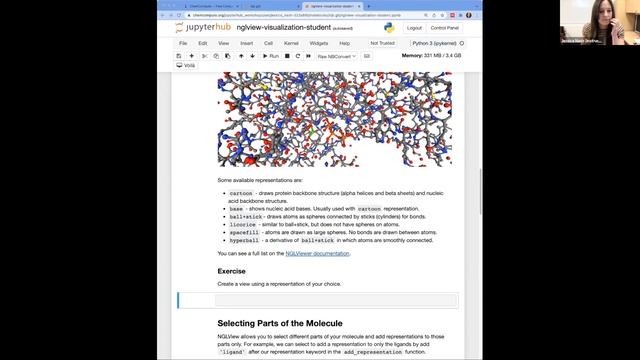Paste cells below icon

click(x=227, y=56)
